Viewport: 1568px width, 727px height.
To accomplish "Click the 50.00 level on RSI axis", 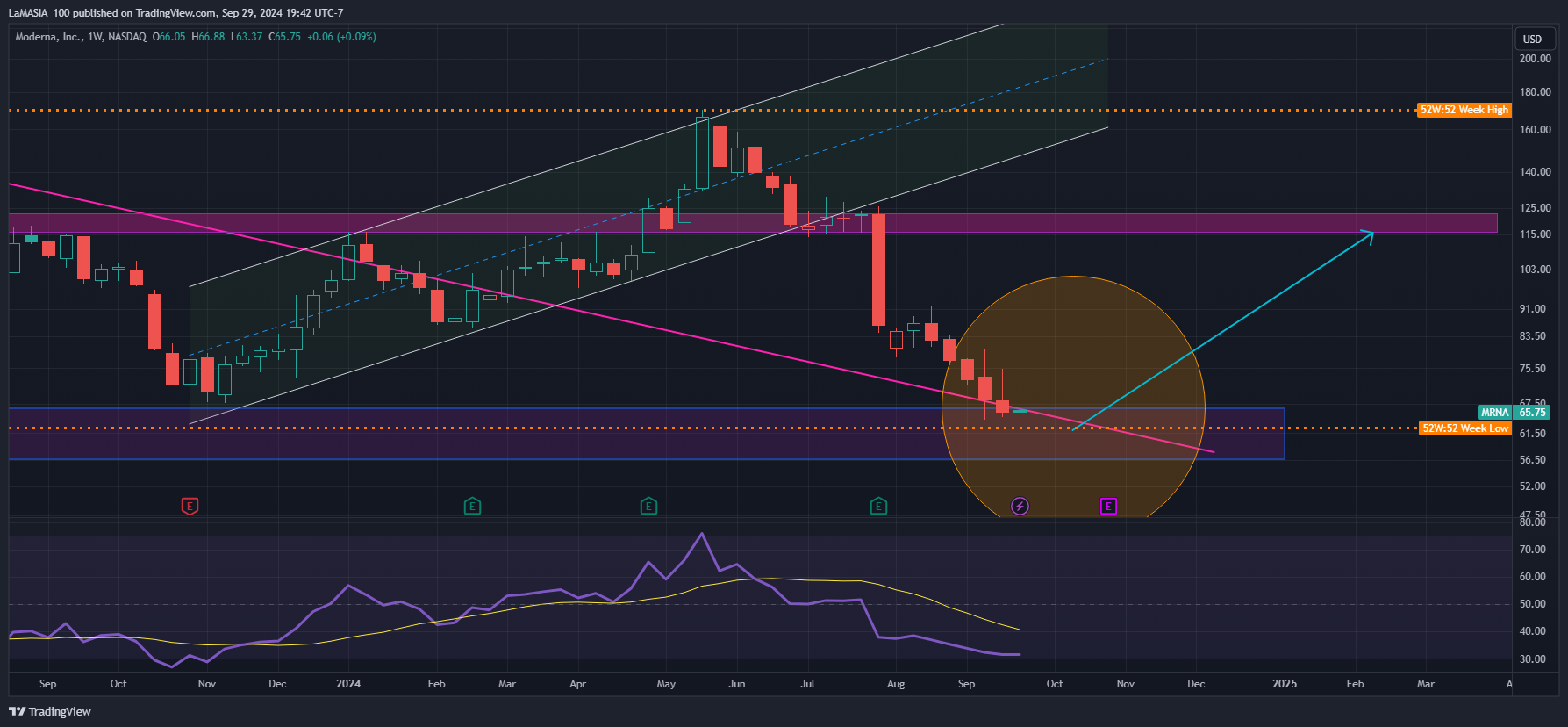I will pyautogui.click(x=1533, y=604).
